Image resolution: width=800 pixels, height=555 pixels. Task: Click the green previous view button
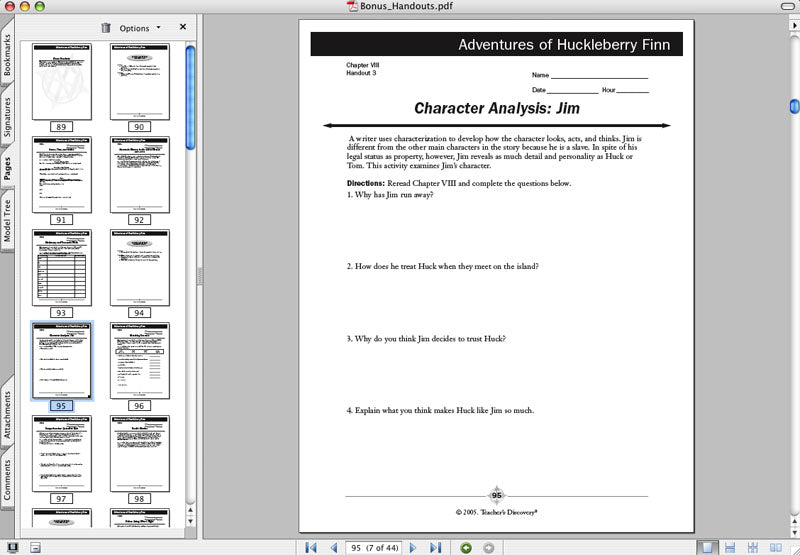tap(466, 548)
